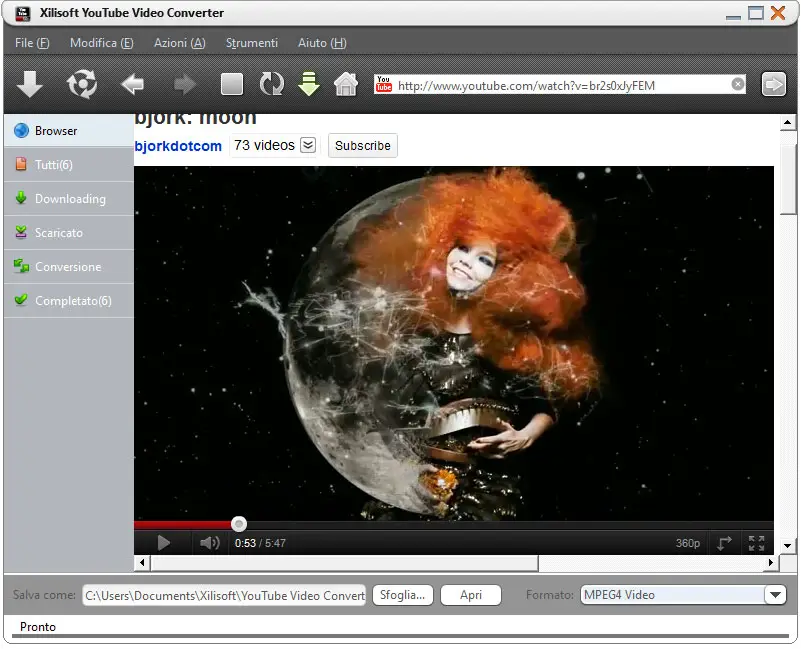
Task: Toggle fullscreen on the video player
Action: (x=757, y=543)
